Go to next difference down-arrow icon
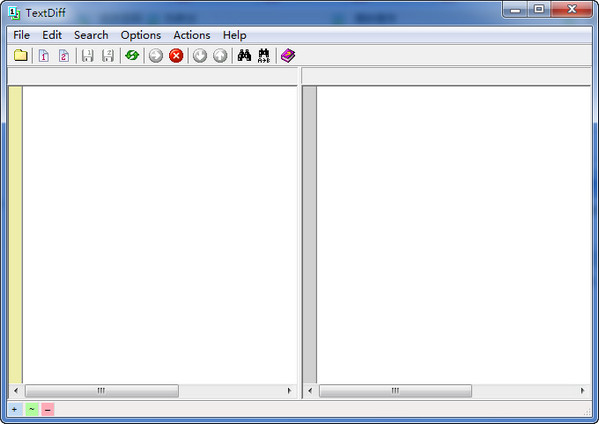599x424 pixels. tap(200, 56)
